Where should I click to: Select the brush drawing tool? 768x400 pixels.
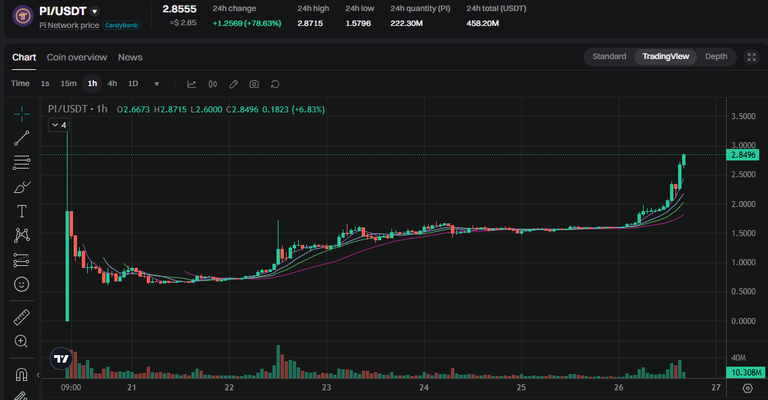click(22, 187)
